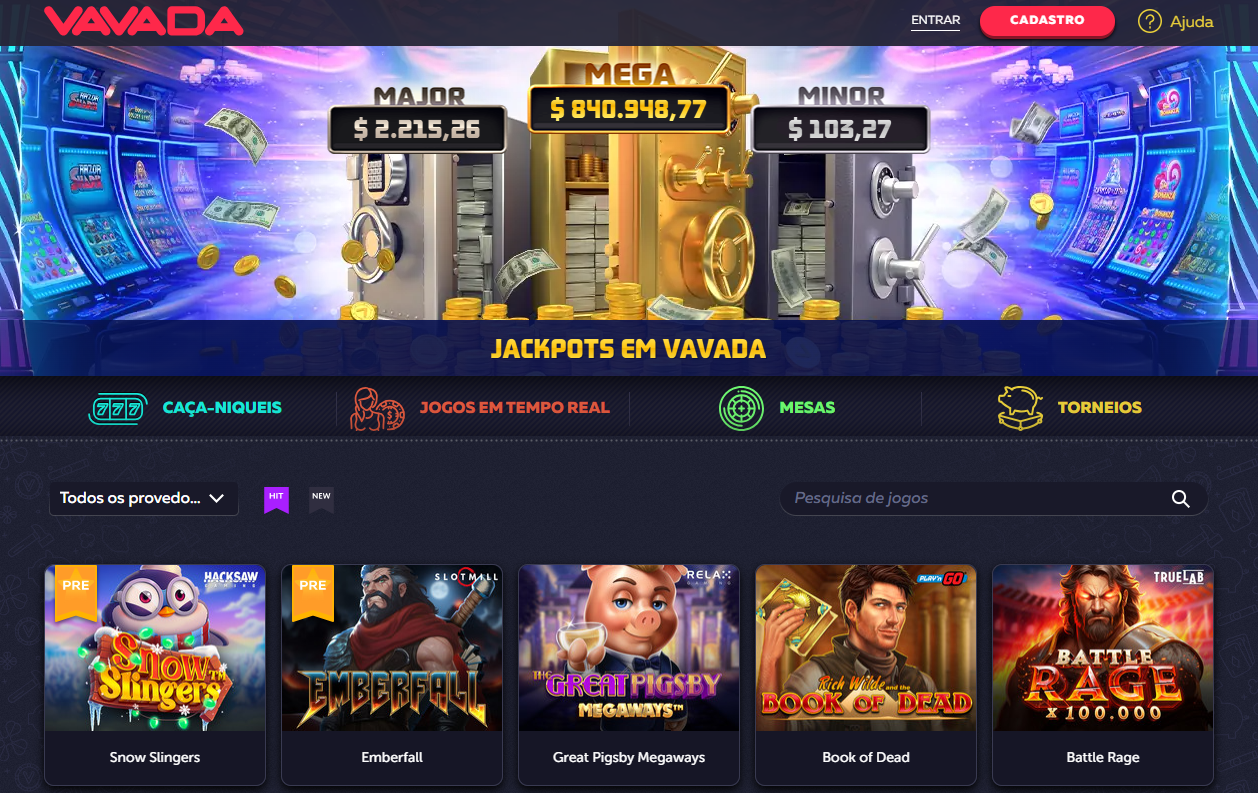Open the Ajuda question mark icon
1258x793 pixels.
tap(1150, 21)
